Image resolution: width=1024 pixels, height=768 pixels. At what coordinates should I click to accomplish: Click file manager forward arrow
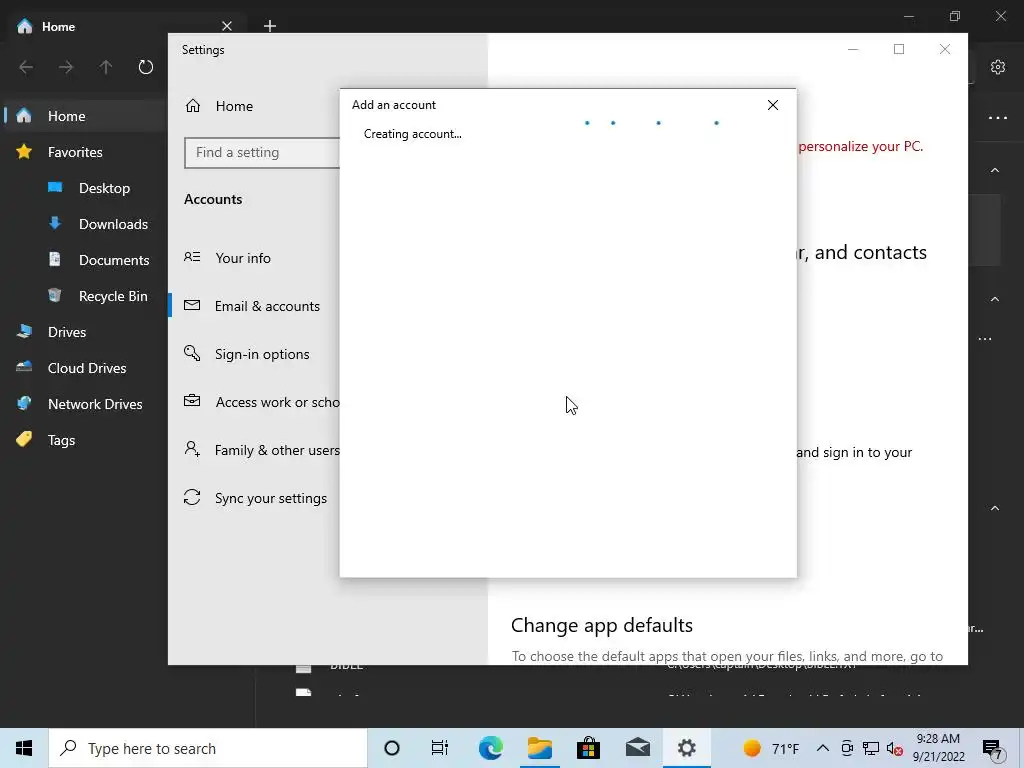66,67
